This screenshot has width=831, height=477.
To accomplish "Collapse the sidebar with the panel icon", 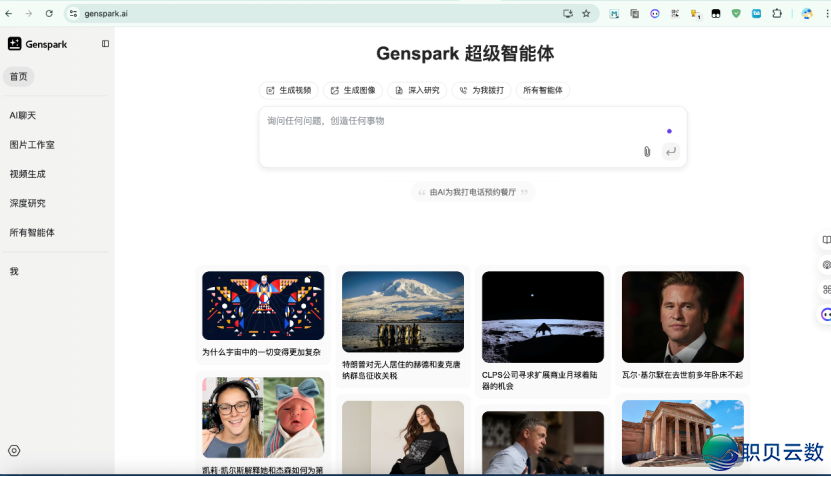I will [105, 44].
